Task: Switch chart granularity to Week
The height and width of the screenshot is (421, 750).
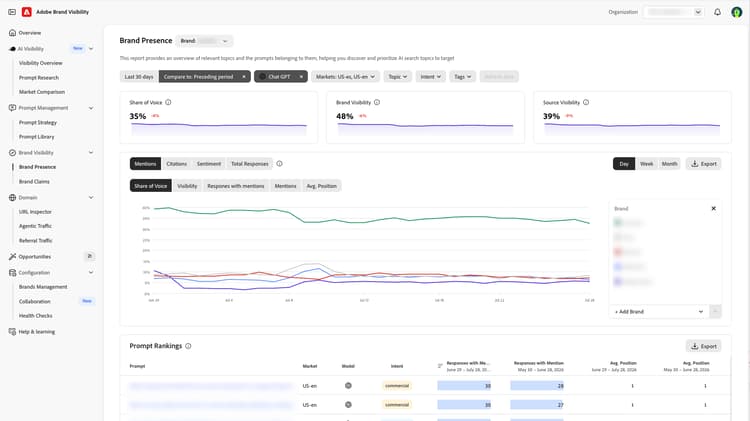Action: point(646,164)
